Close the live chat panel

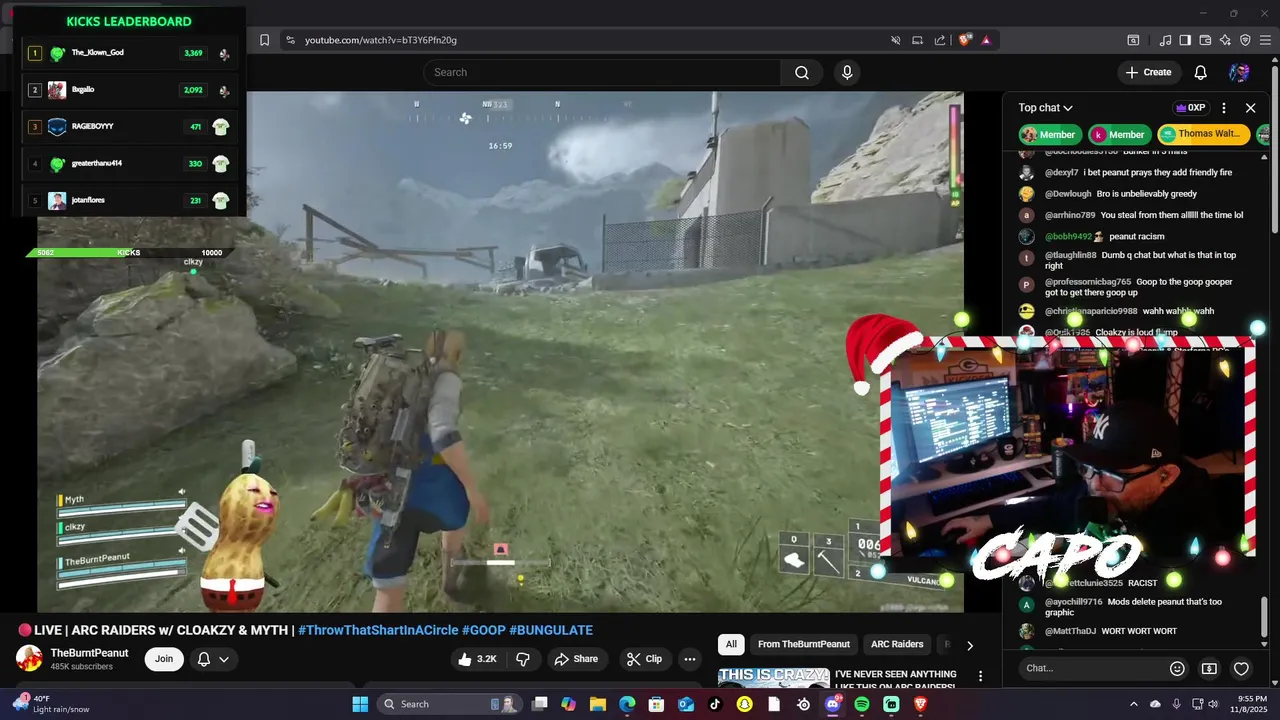tap(1250, 108)
